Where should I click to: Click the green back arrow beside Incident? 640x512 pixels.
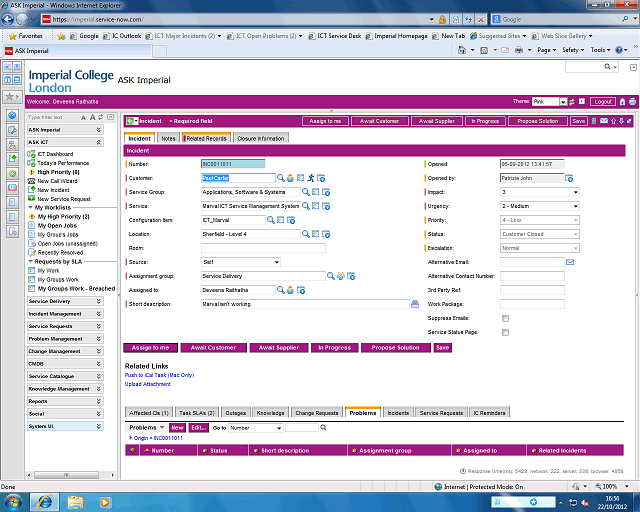tap(132, 120)
